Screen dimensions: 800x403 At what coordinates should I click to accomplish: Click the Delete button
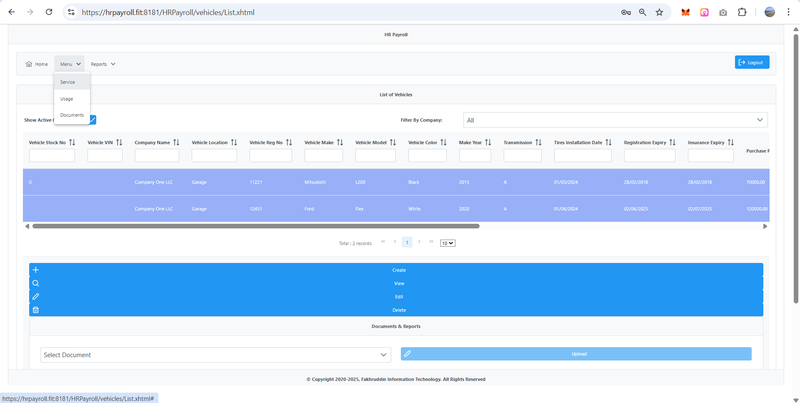coord(396,310)
